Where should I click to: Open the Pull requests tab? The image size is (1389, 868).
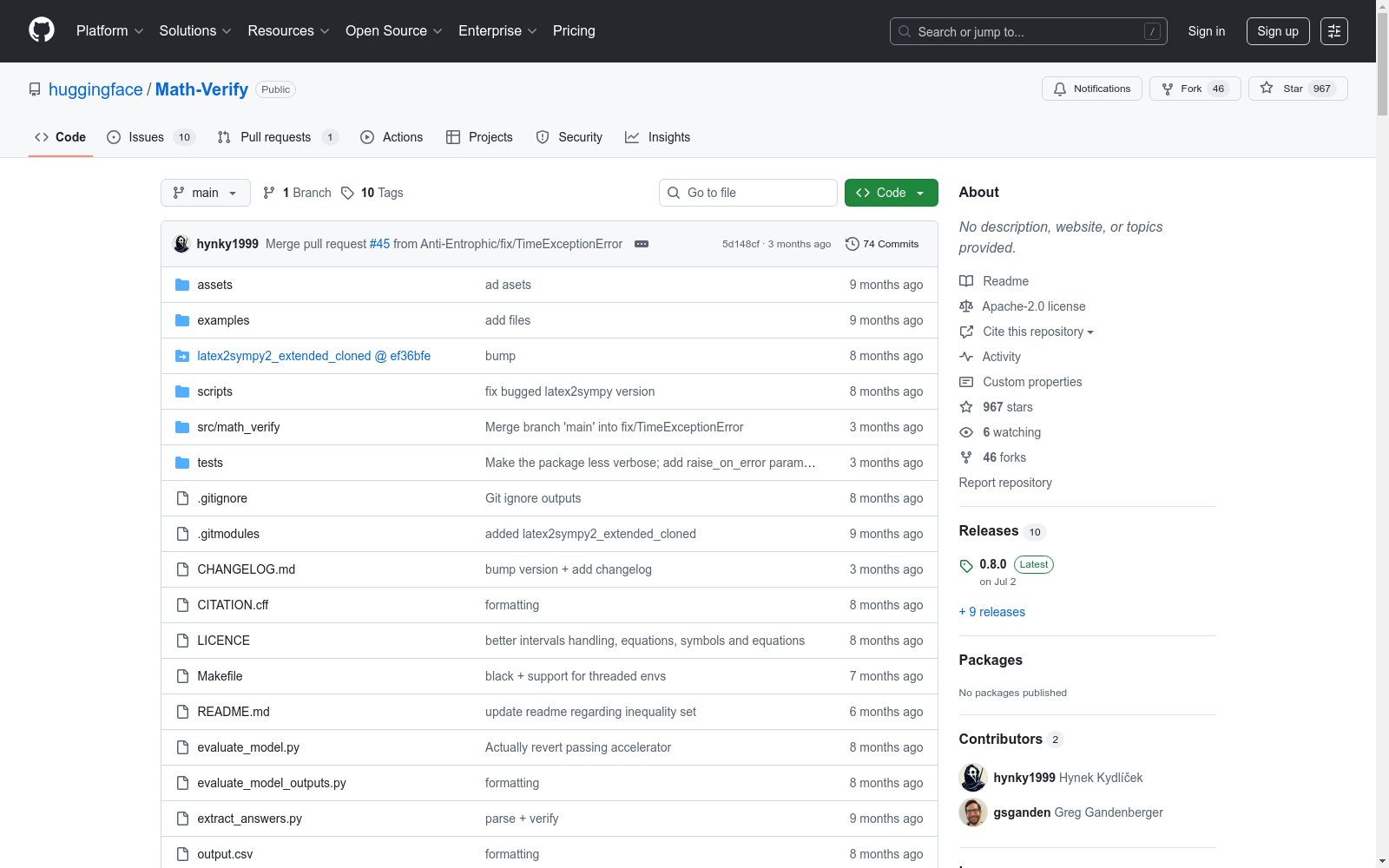(x=277, y=137)
